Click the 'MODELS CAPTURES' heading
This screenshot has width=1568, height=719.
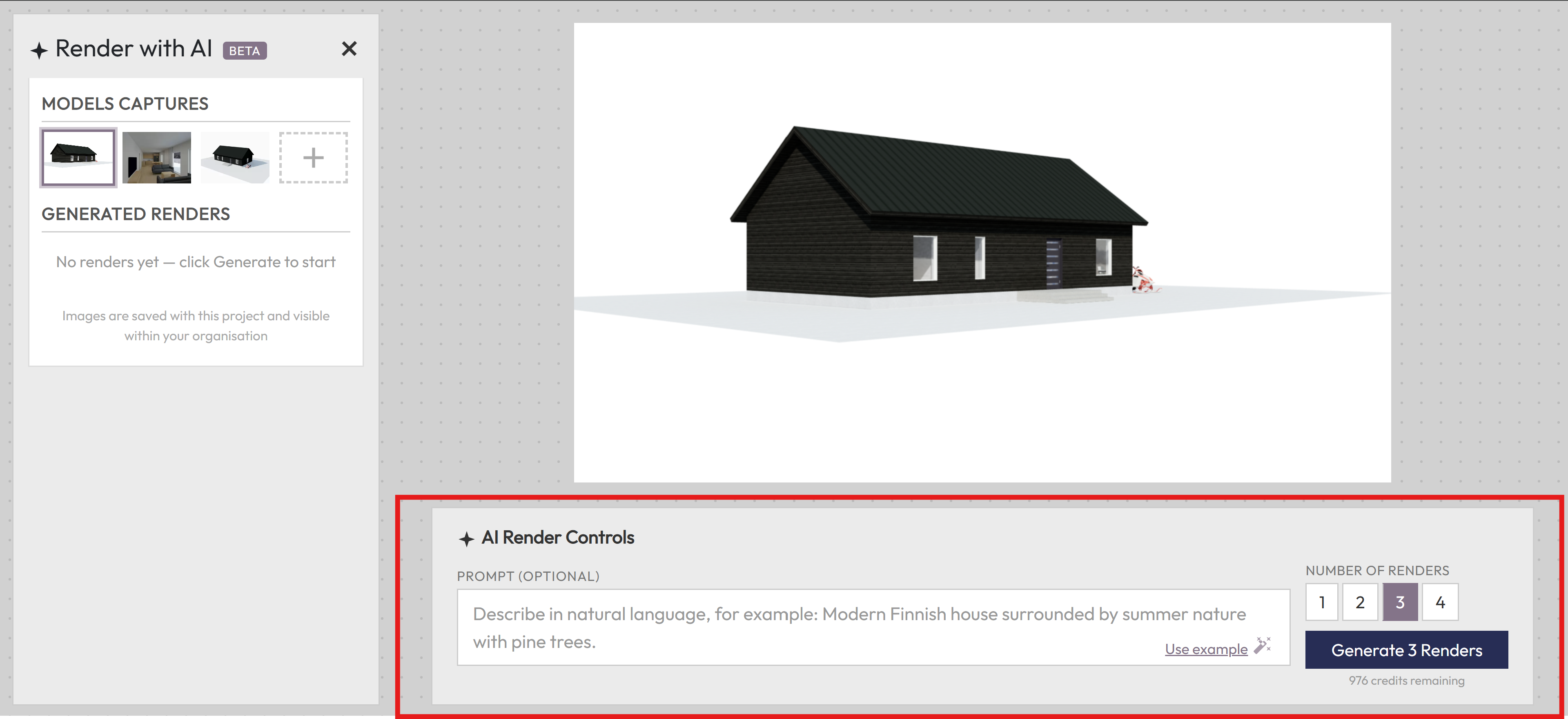pyautogui.click(x=125, y=104)
